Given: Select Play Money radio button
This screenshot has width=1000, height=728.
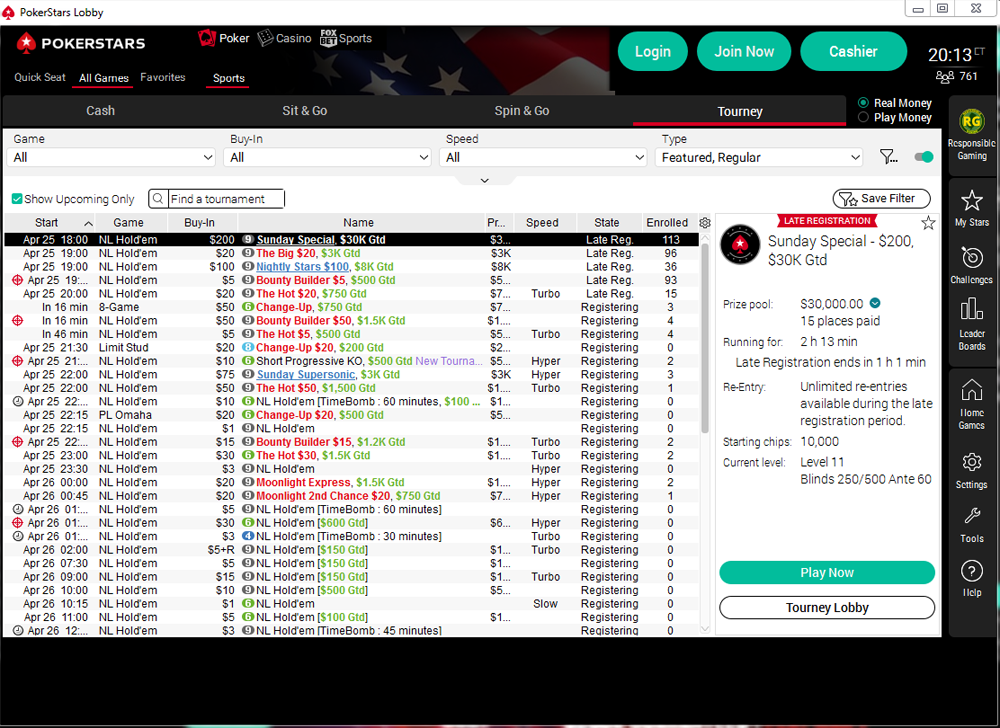Looking at the screenshot, I should [x=863, y=117].
